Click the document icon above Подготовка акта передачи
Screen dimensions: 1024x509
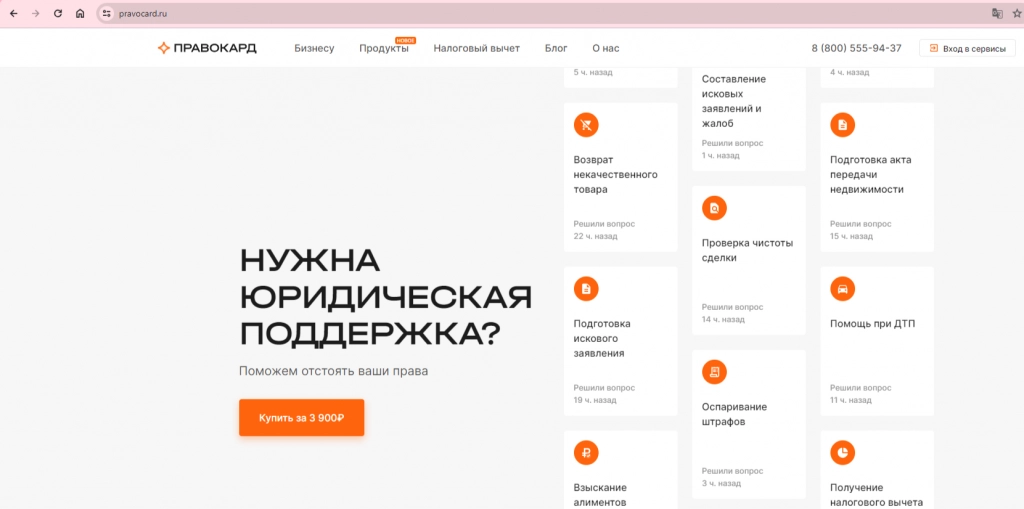[x=842, y=125]
